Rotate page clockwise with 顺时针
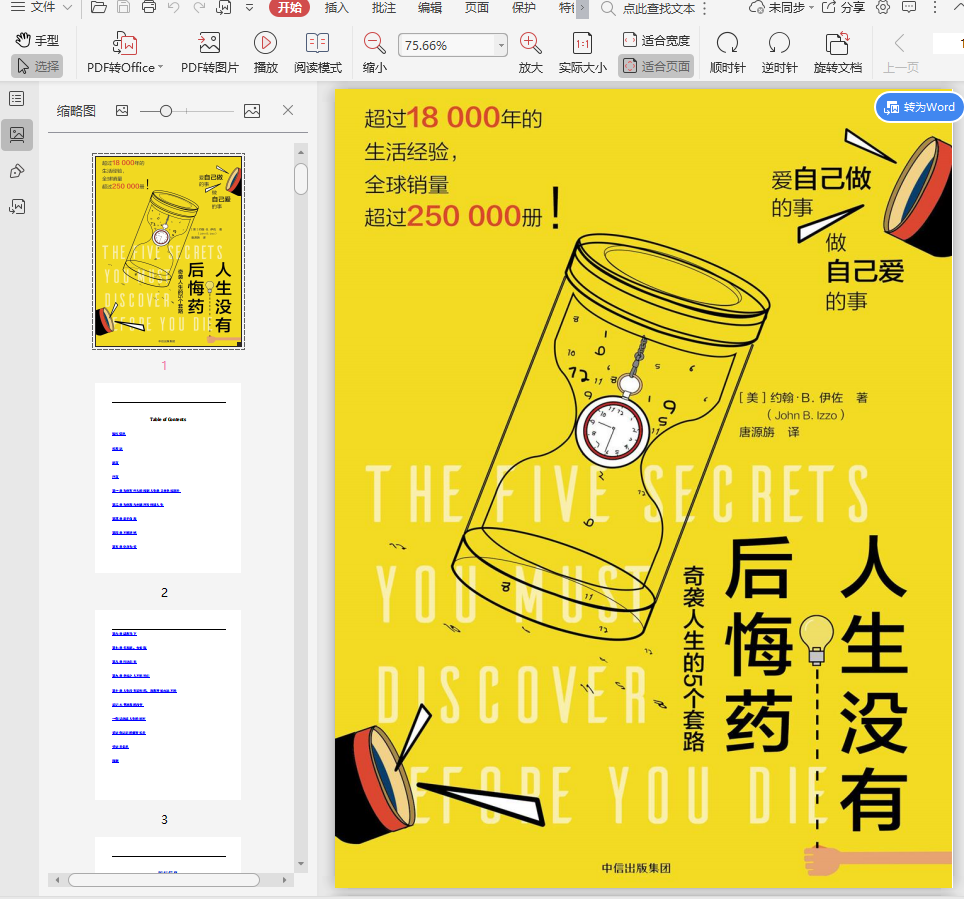Viewport: 964px width, 899px height. (x=727, y=44)
